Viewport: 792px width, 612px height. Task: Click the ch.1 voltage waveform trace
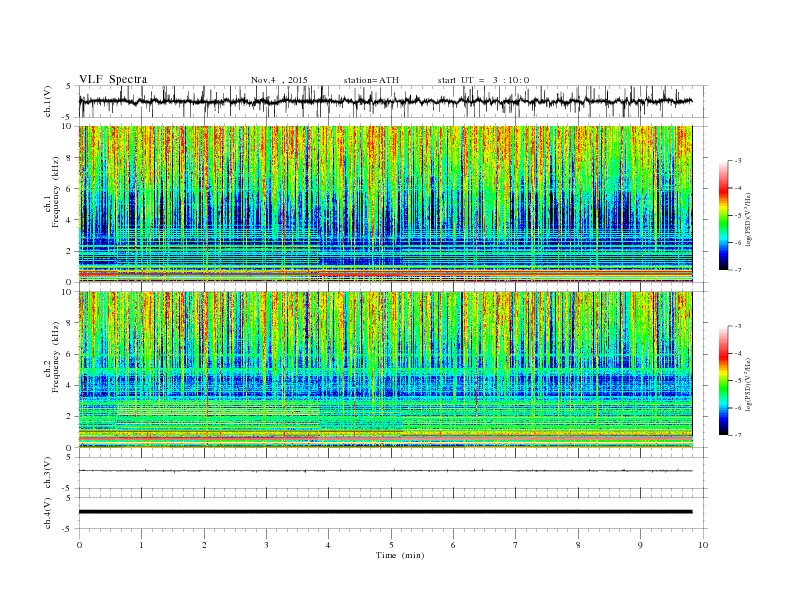(x=385, y=101)
